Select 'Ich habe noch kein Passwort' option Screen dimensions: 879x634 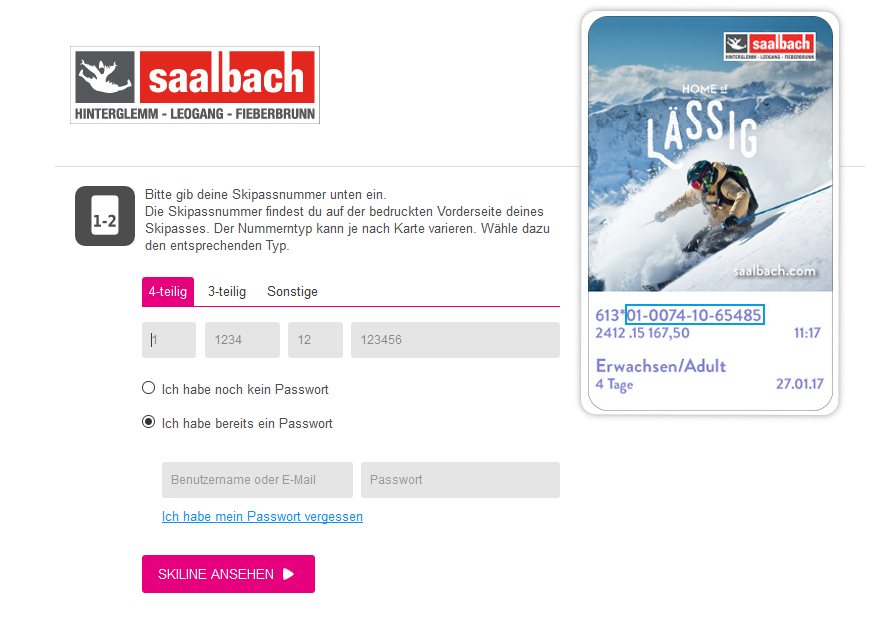(149, 388)
